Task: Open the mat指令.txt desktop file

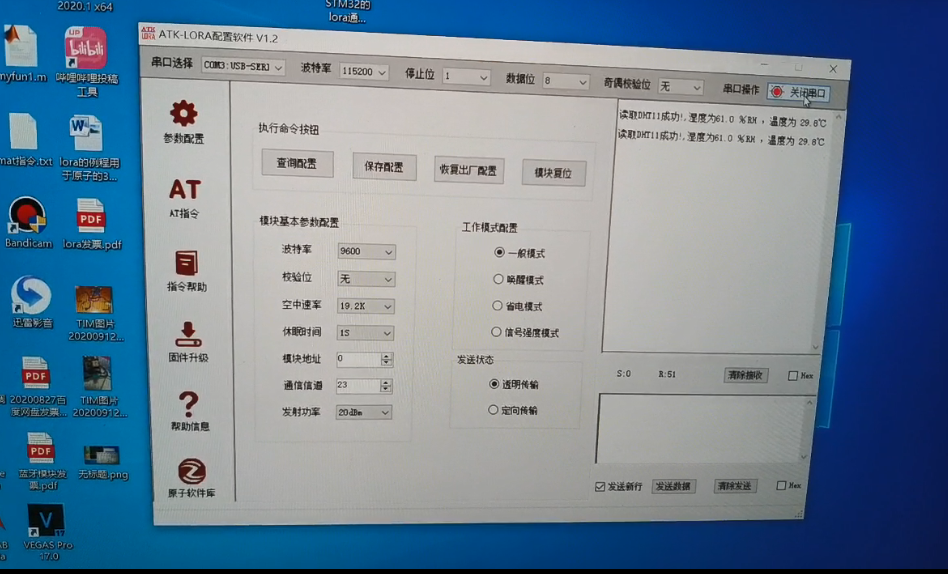Action: tap(24, 140)
